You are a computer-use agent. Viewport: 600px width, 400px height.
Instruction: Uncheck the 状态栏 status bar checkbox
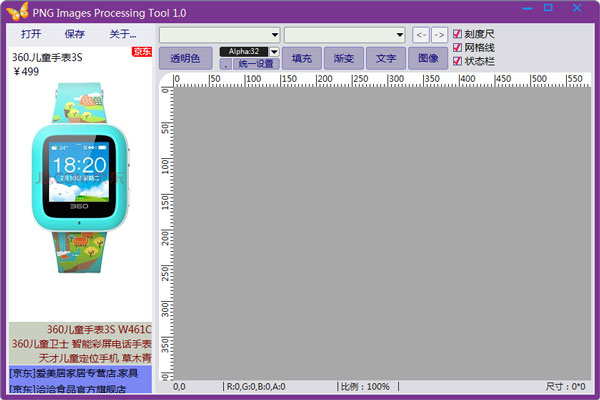(x=458, y=61)
